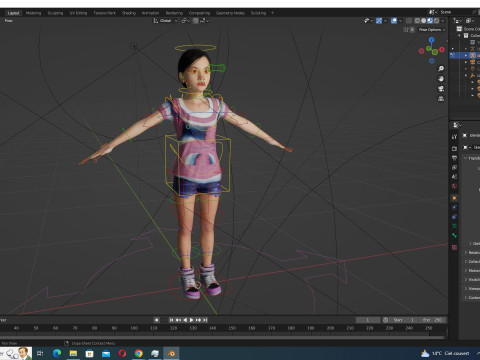Screen dimensions: 480x360
Task: Click frame 130 on timeline ruler
Action: (x=193, y=328)
